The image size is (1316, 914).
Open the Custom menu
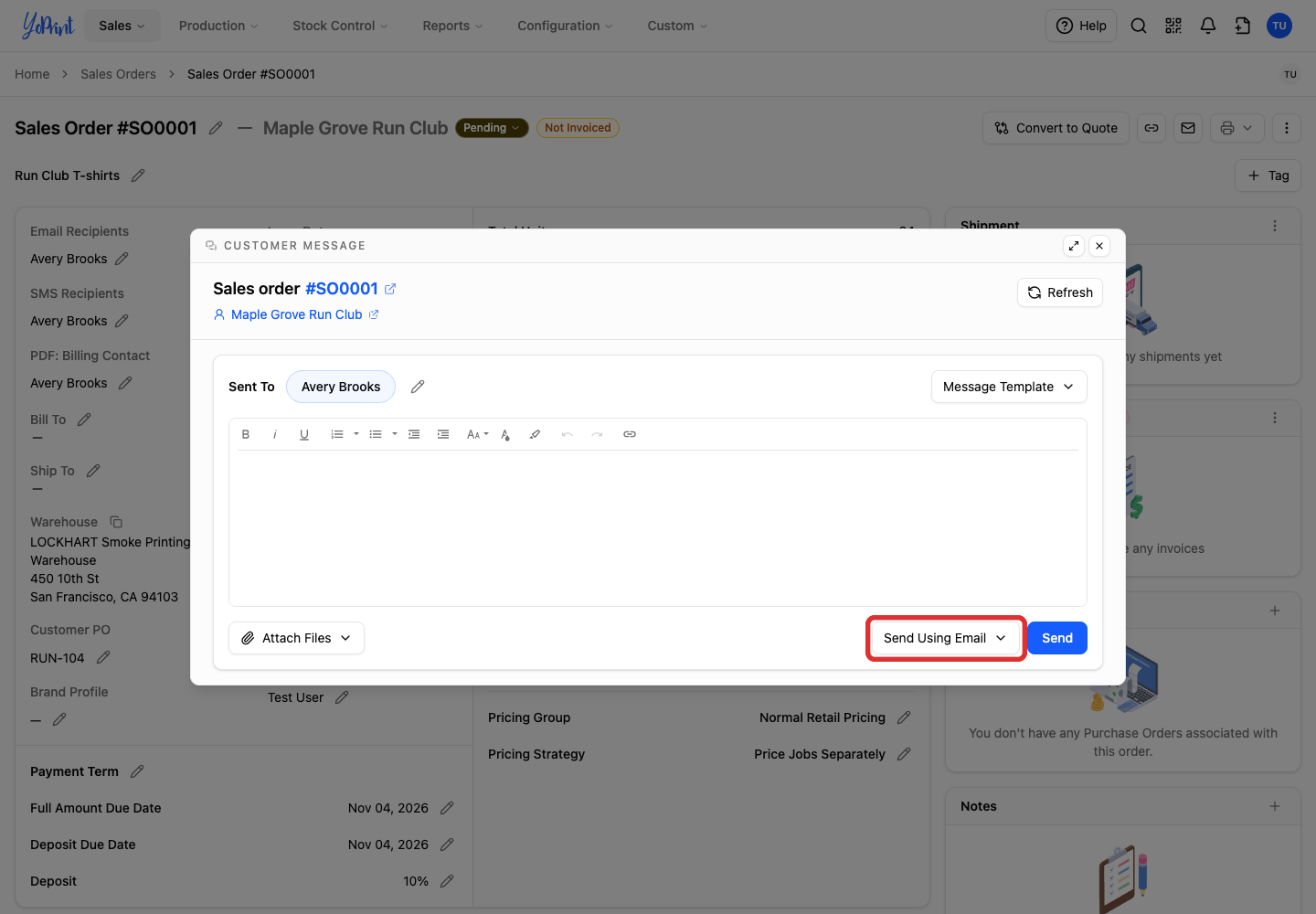677,26
